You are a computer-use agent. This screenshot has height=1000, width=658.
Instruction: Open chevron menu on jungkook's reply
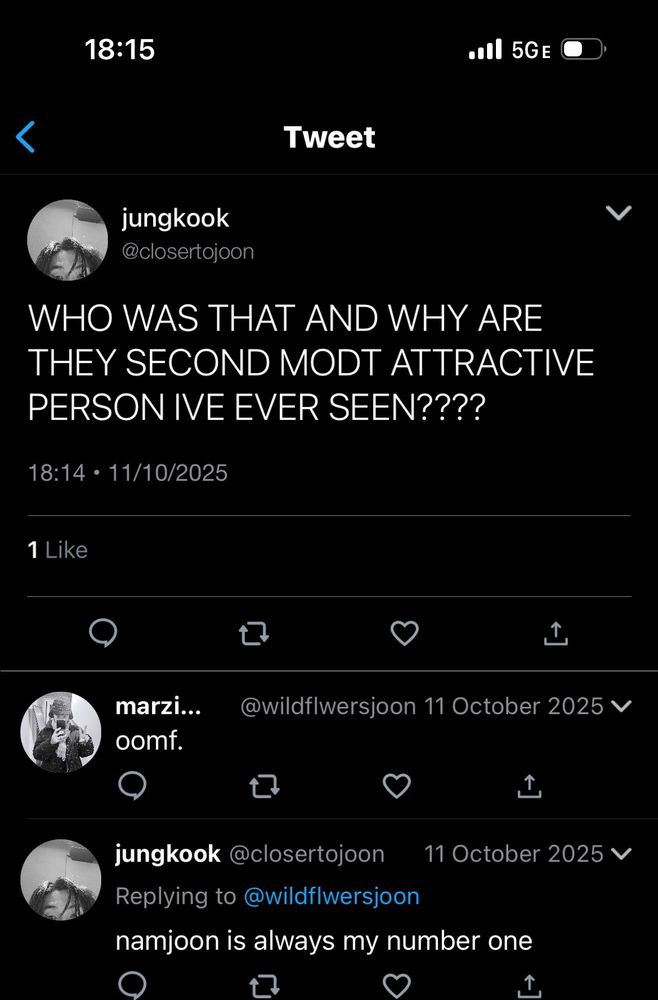[621, 854]
